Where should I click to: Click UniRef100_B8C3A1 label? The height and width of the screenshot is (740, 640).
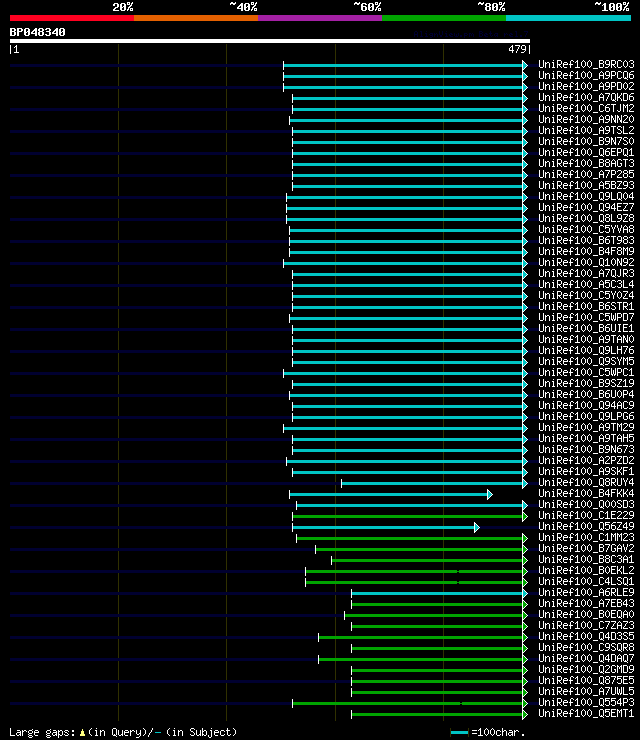[586, 560]
